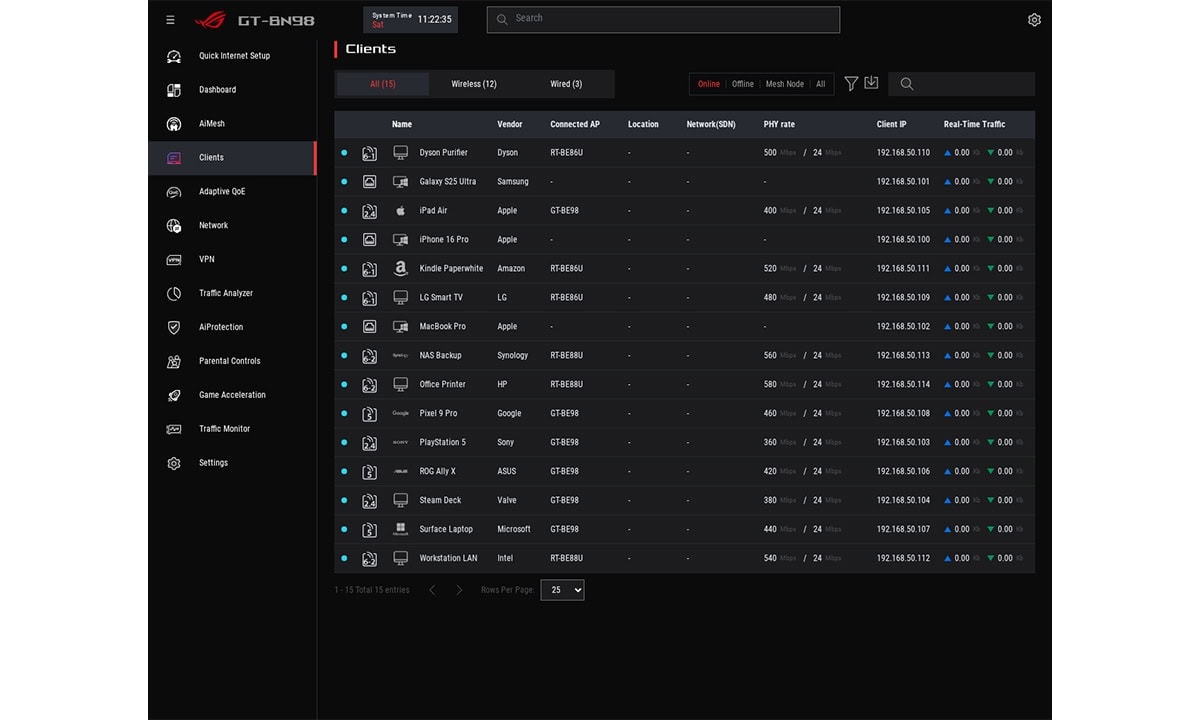Switch to the Wireless (12) tab
This screenshot has height=720, width=1200.
click(474, 84)
